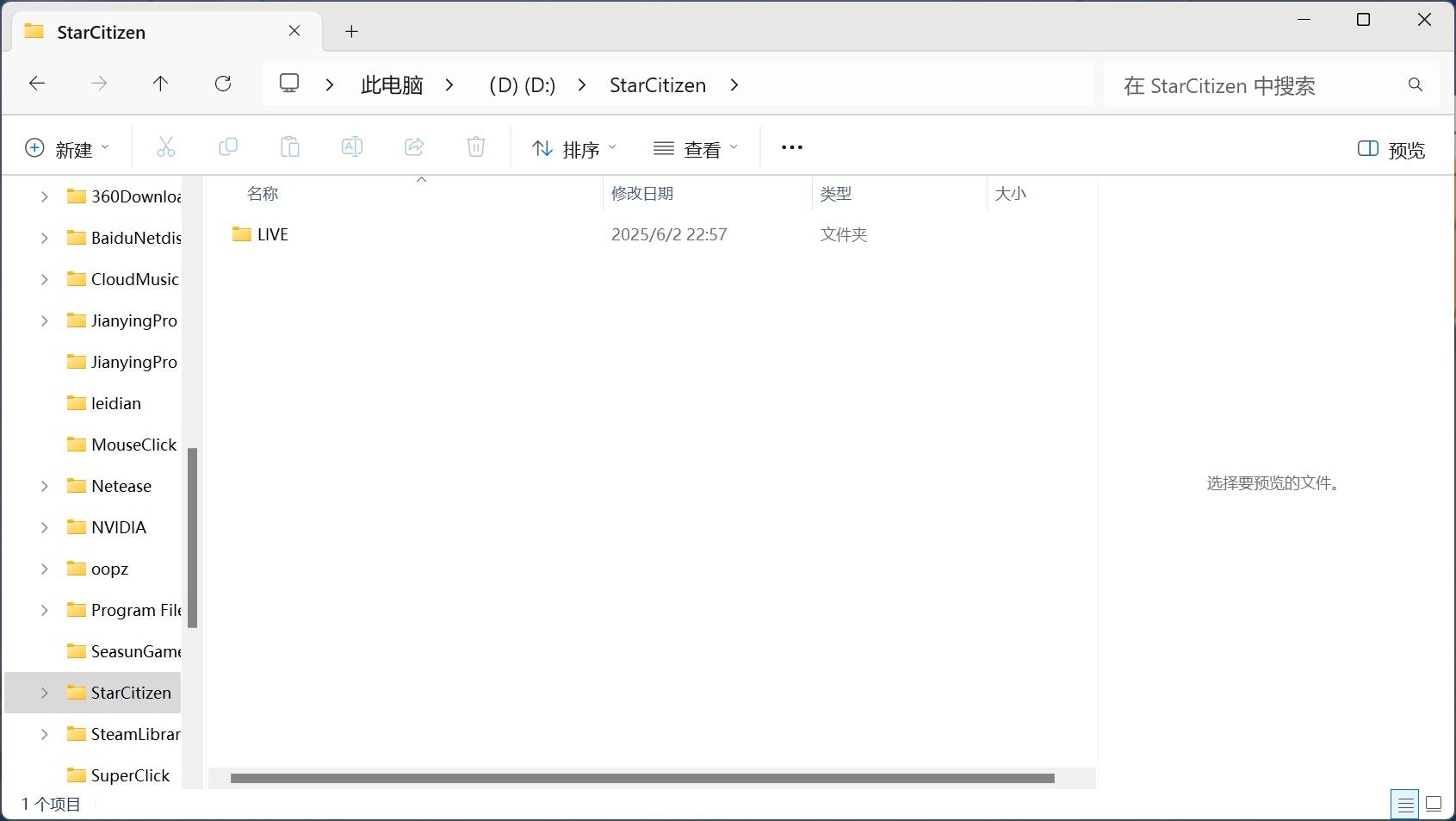The height and width of the screenshot is (821, 1456).
Task: Click the Rename icon in toolbar
Action: tap(352, 147)
